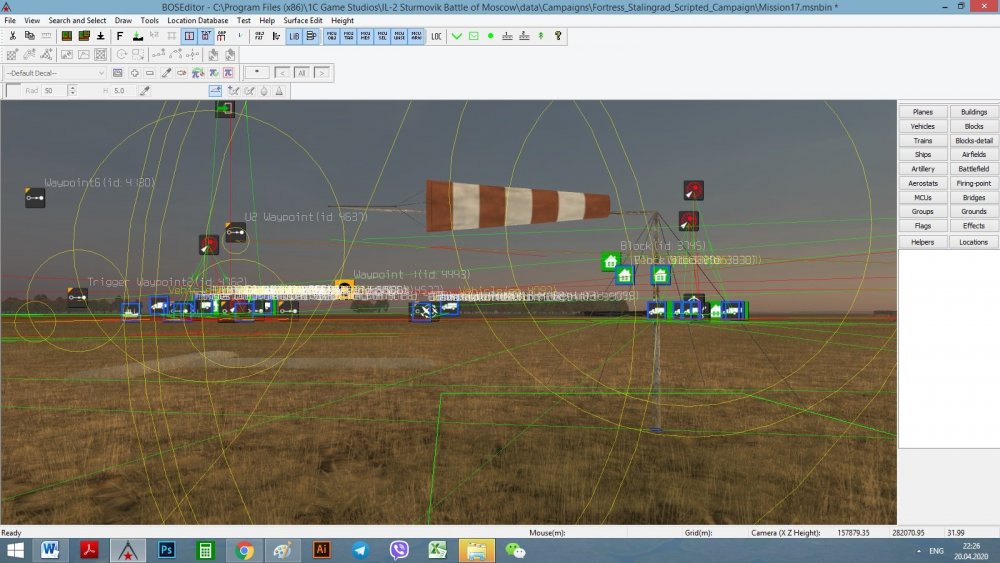Screen dimensions: 1000x563
Task: Toggle the MCU TRR filter button
Action: 348,36
